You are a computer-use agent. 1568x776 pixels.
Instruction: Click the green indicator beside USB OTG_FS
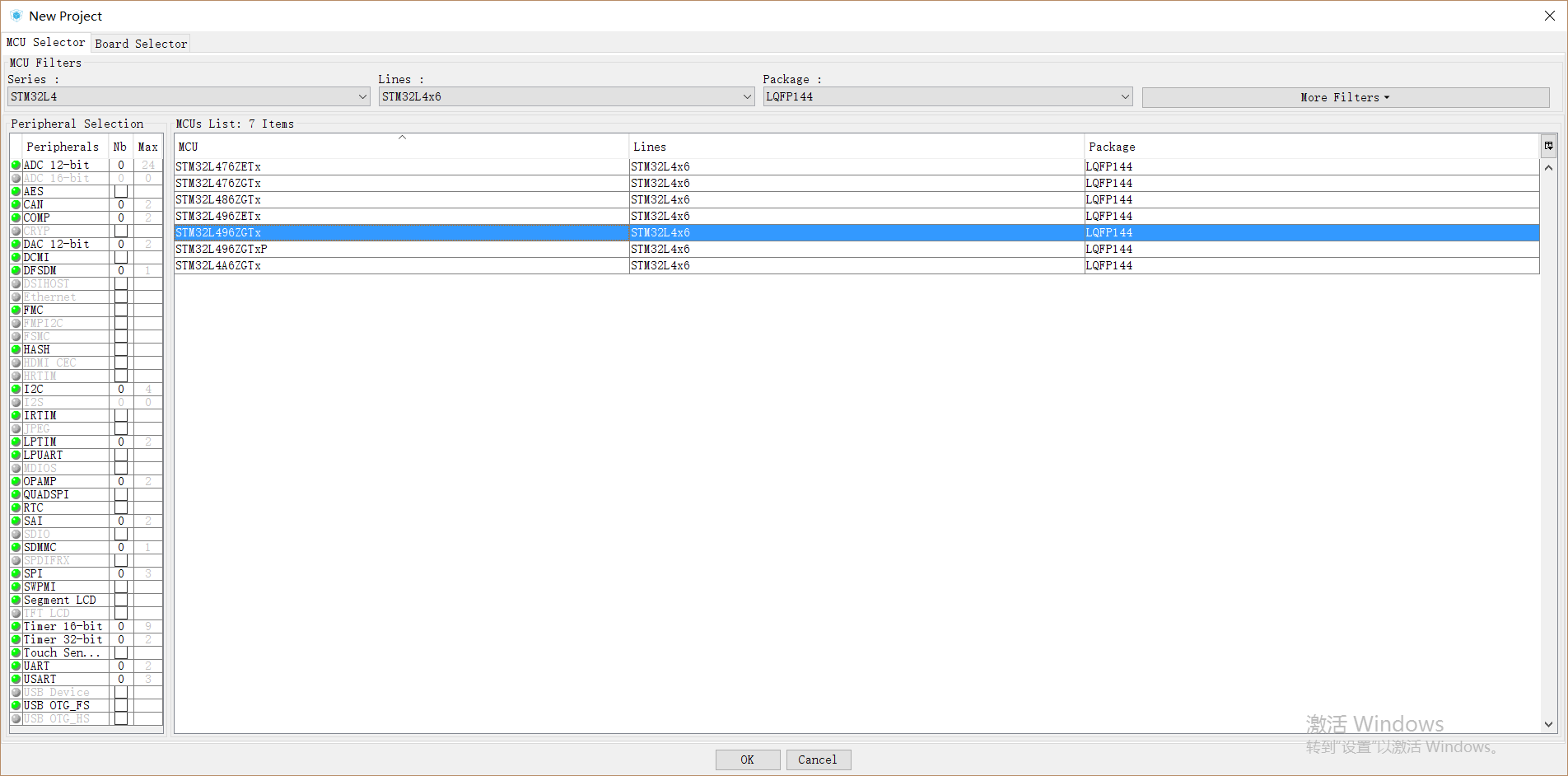pyautogui.click(x=16, y=705)
